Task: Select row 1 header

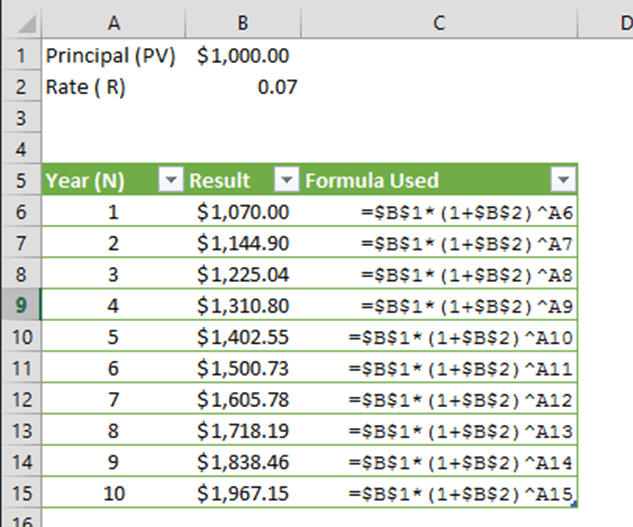Action: (x=21, y=56)
